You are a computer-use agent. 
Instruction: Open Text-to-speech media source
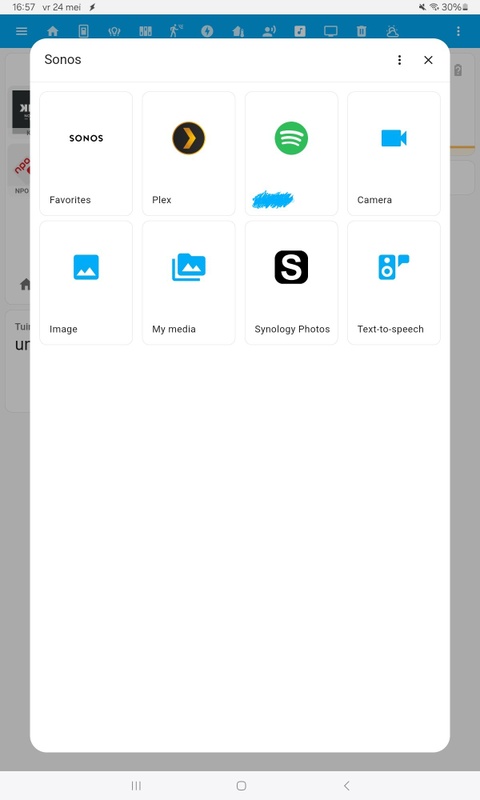tap(394, 283)
